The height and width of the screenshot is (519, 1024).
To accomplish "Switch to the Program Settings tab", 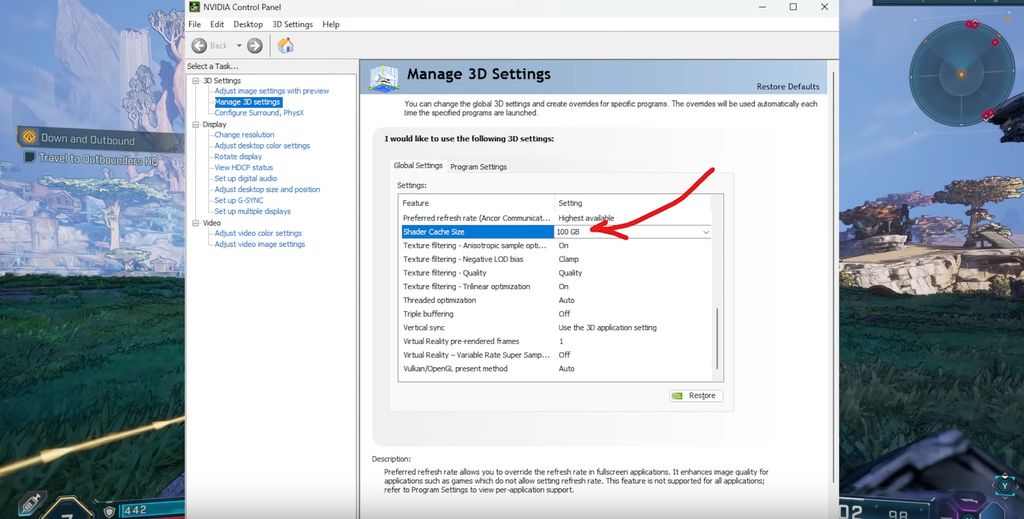I will tap(478, 167).
